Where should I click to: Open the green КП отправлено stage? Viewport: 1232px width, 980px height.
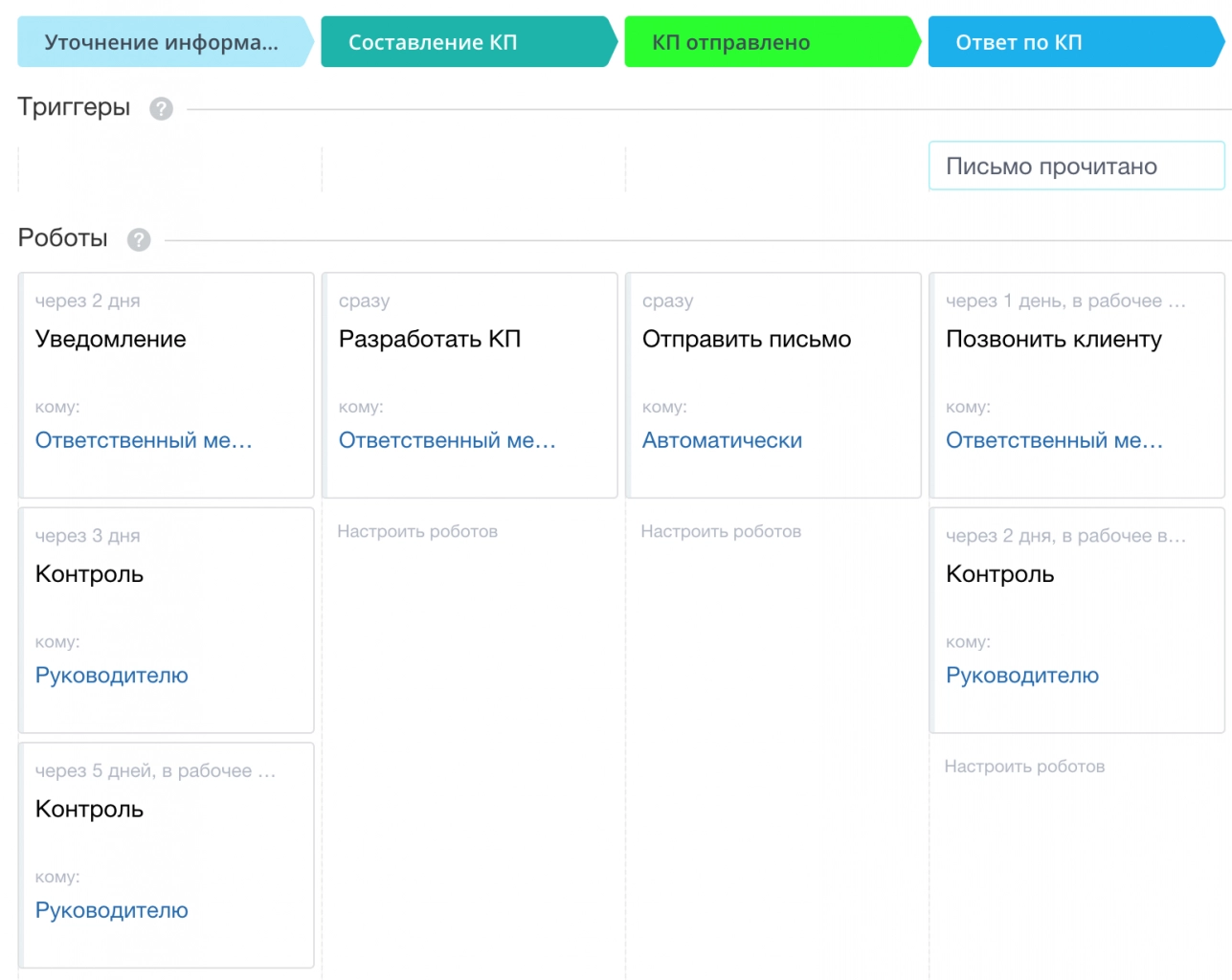(x=769, y=42)
